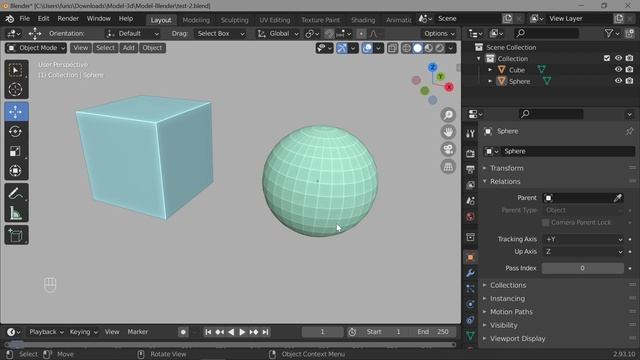Expand the Transform panel
640x360 pixels.
(x=507, y=168)
